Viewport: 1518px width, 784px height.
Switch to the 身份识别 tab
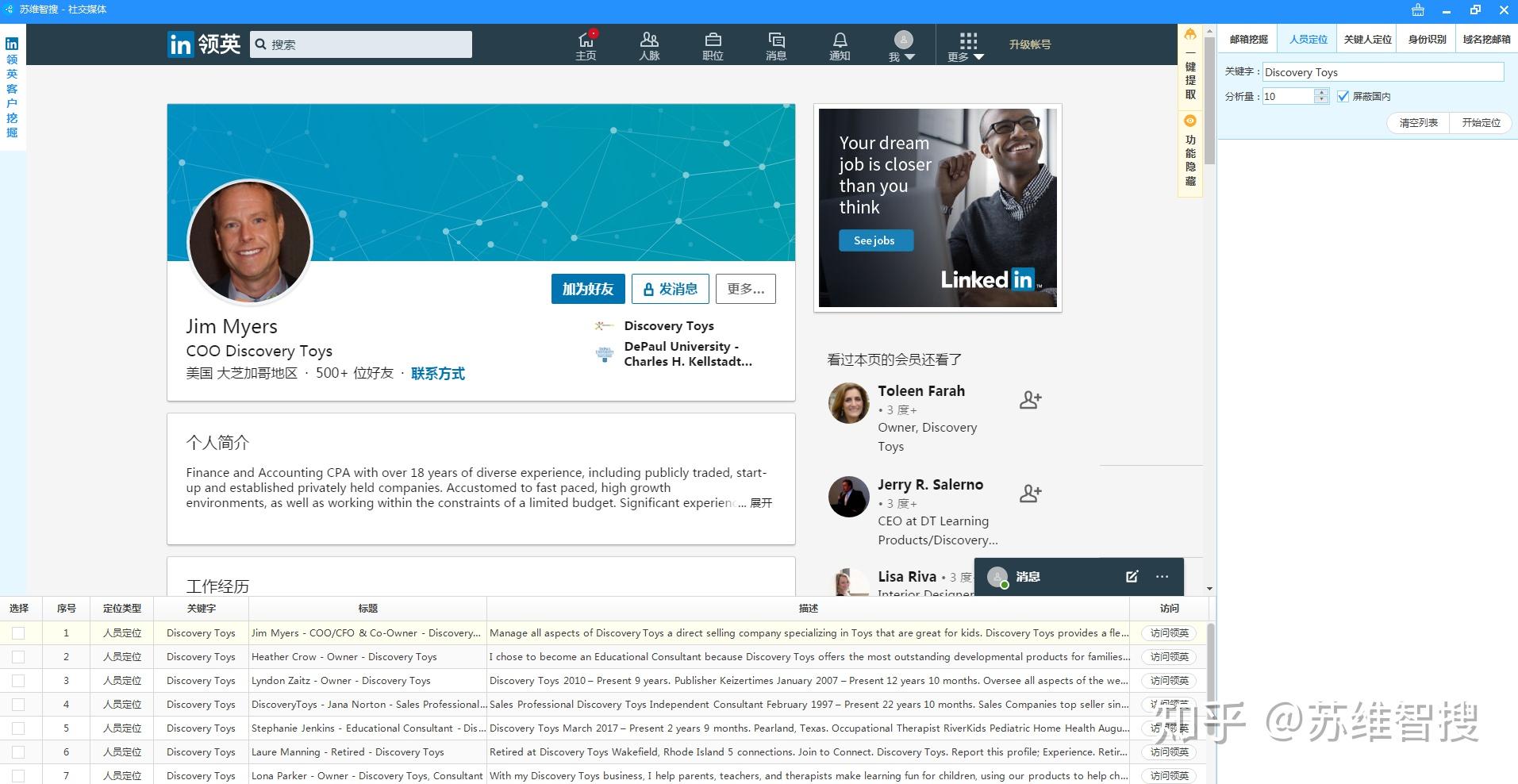pos(1427,39)
